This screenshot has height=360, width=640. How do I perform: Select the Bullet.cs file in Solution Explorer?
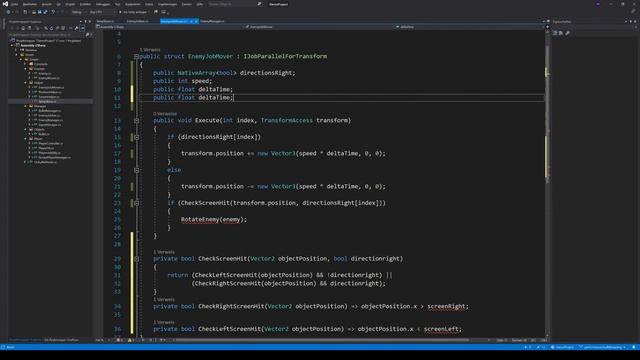coord(44,134)
